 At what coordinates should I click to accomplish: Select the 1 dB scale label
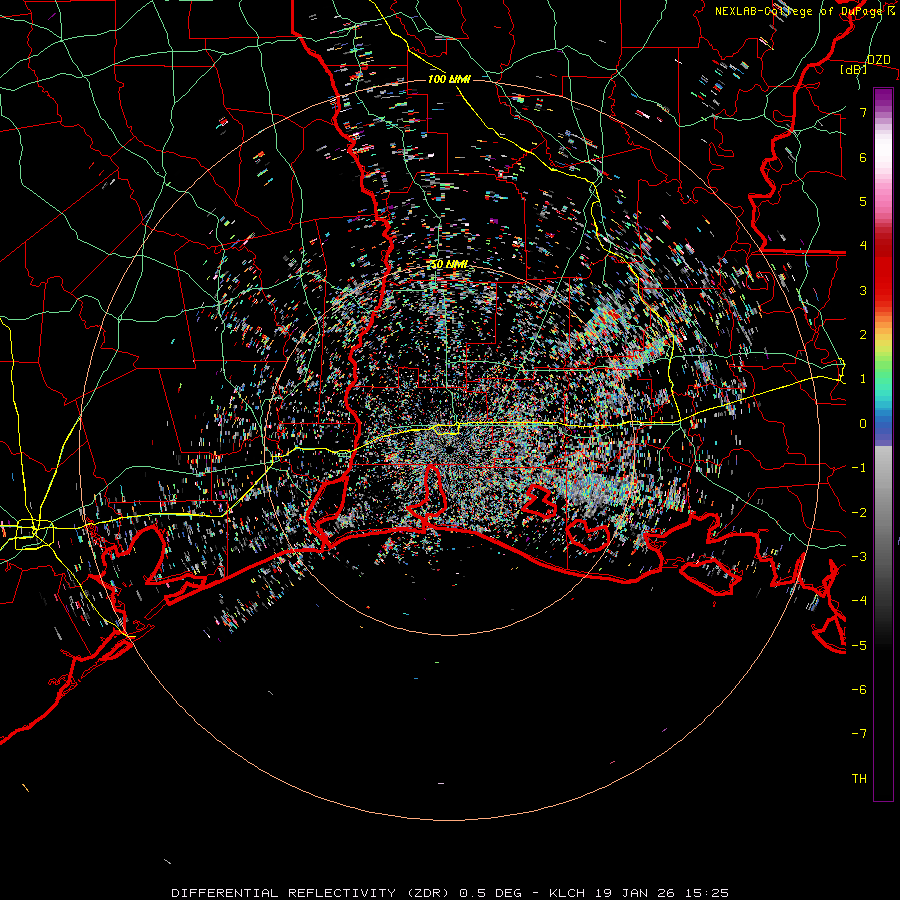pyautogui.click(x=863, y=379)
